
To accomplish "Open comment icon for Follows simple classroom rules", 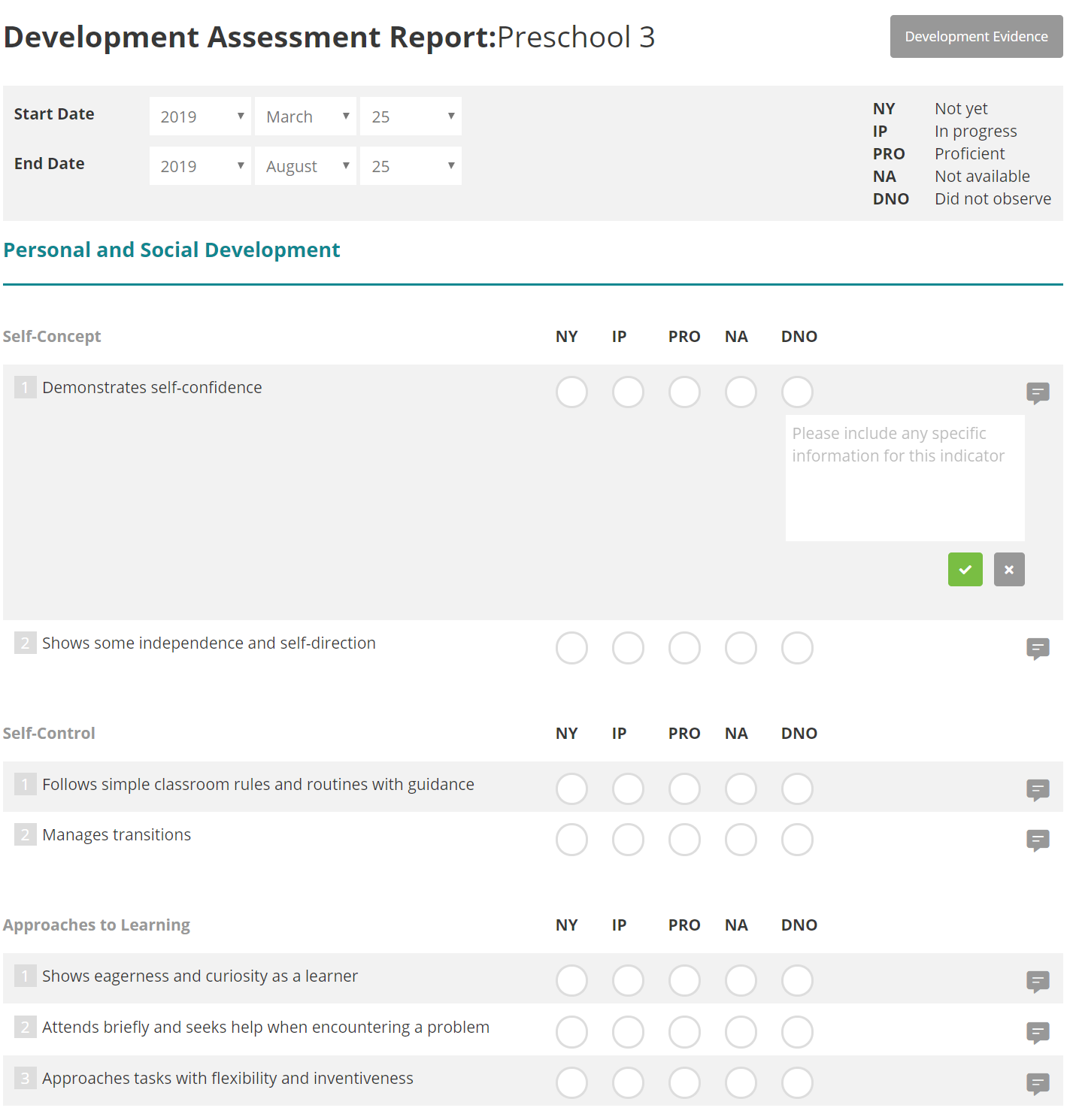I will tap(1038, 790).
